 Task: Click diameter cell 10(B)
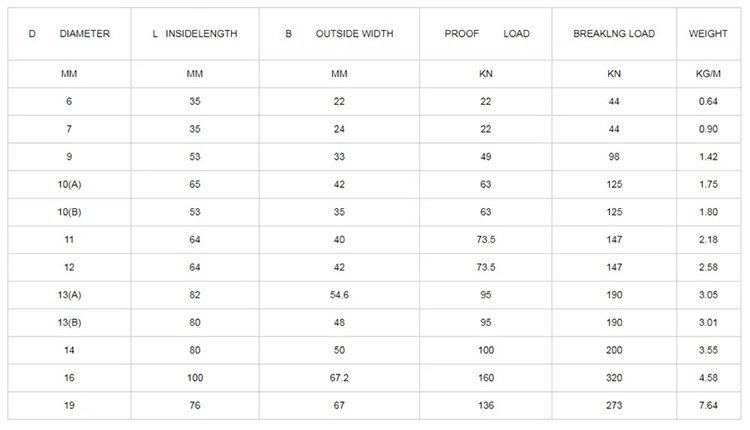click(x=69, y=212)
